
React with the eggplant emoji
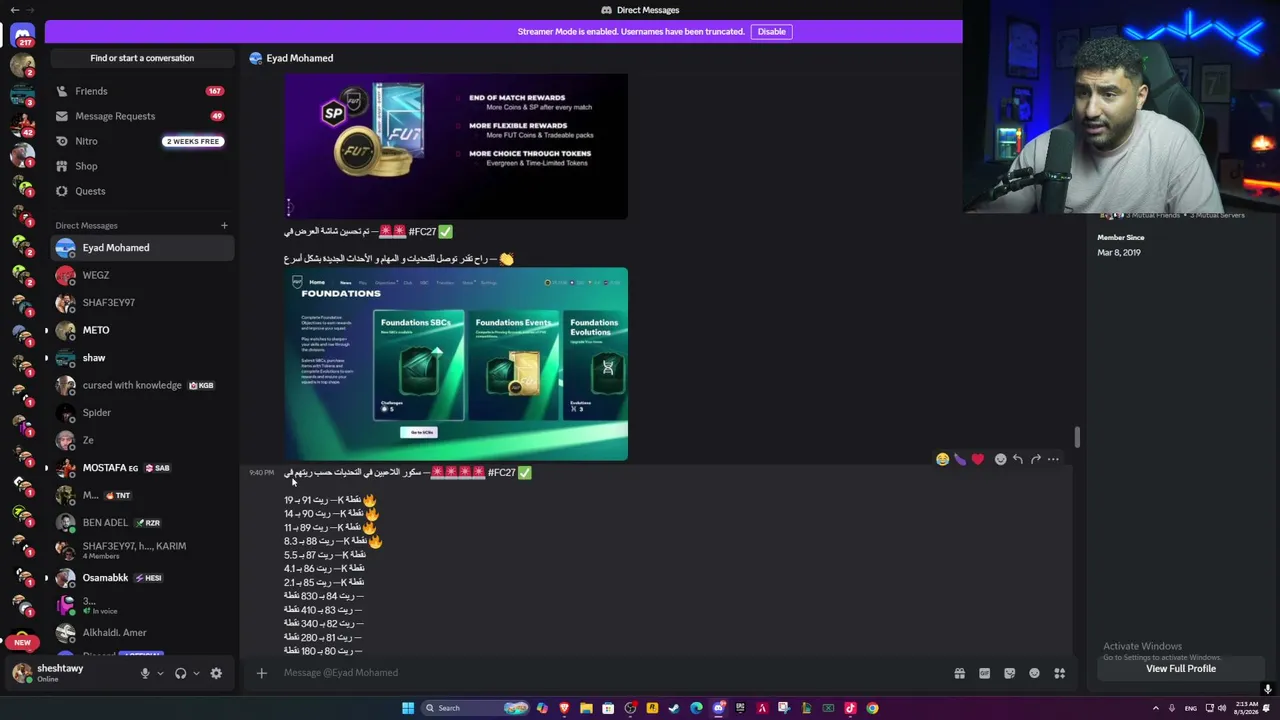(960, 459)
